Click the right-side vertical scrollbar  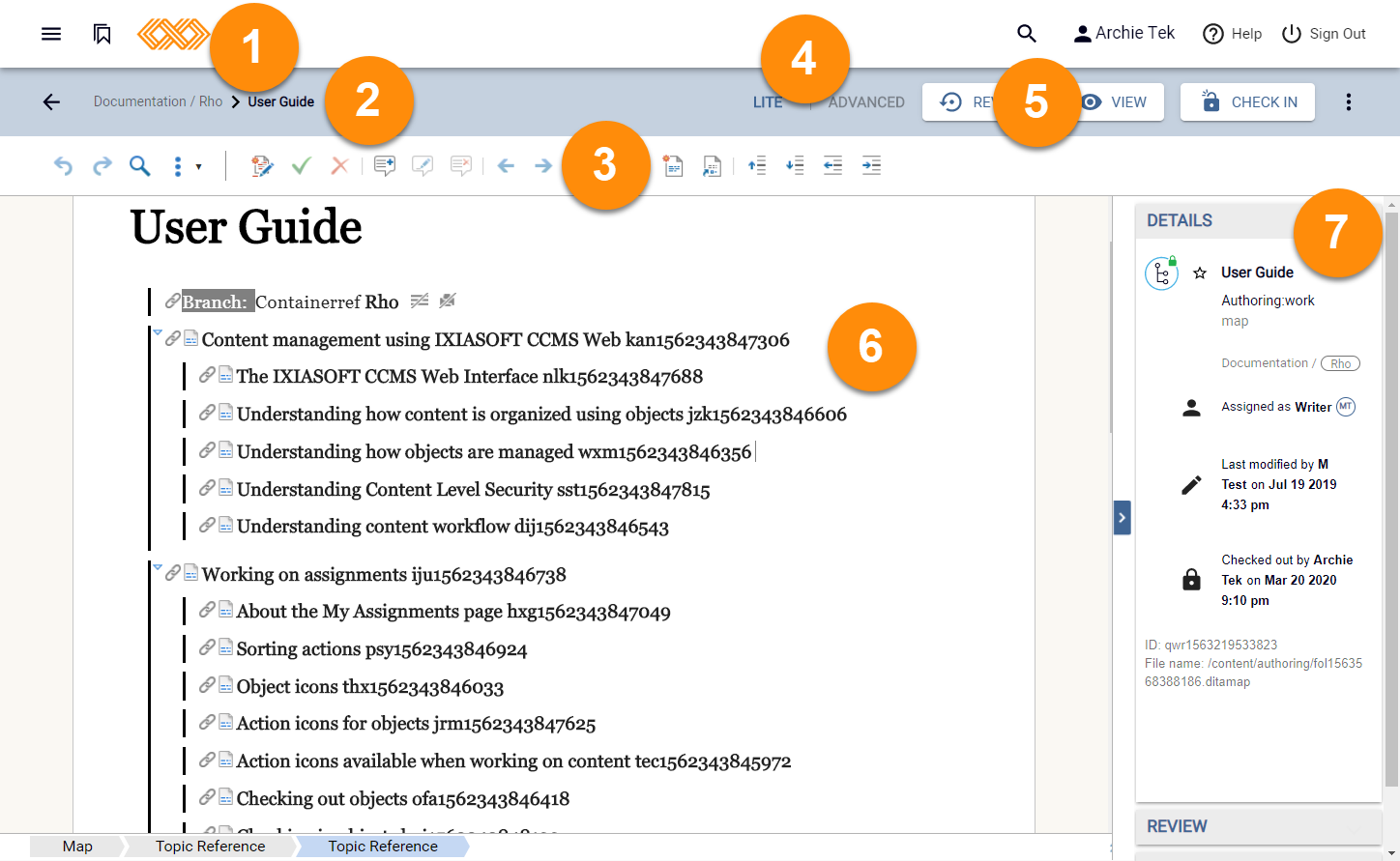1391,498
